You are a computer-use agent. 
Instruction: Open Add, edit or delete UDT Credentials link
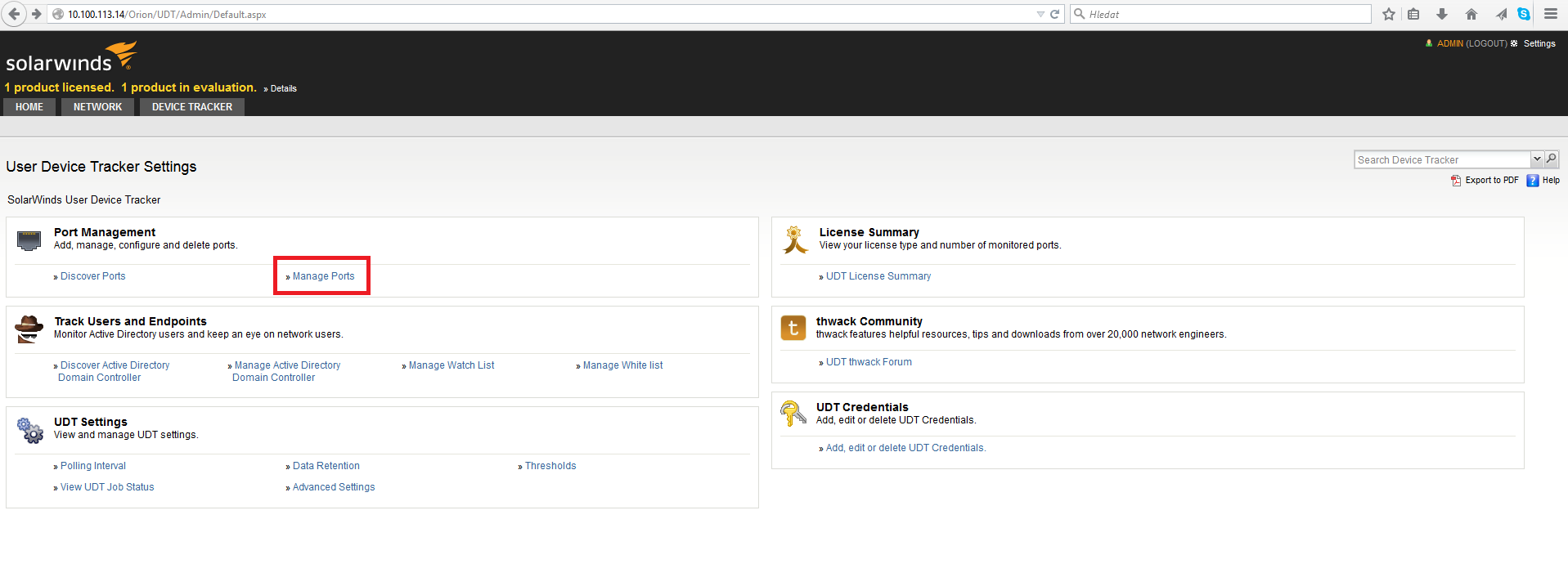[906, 448]
